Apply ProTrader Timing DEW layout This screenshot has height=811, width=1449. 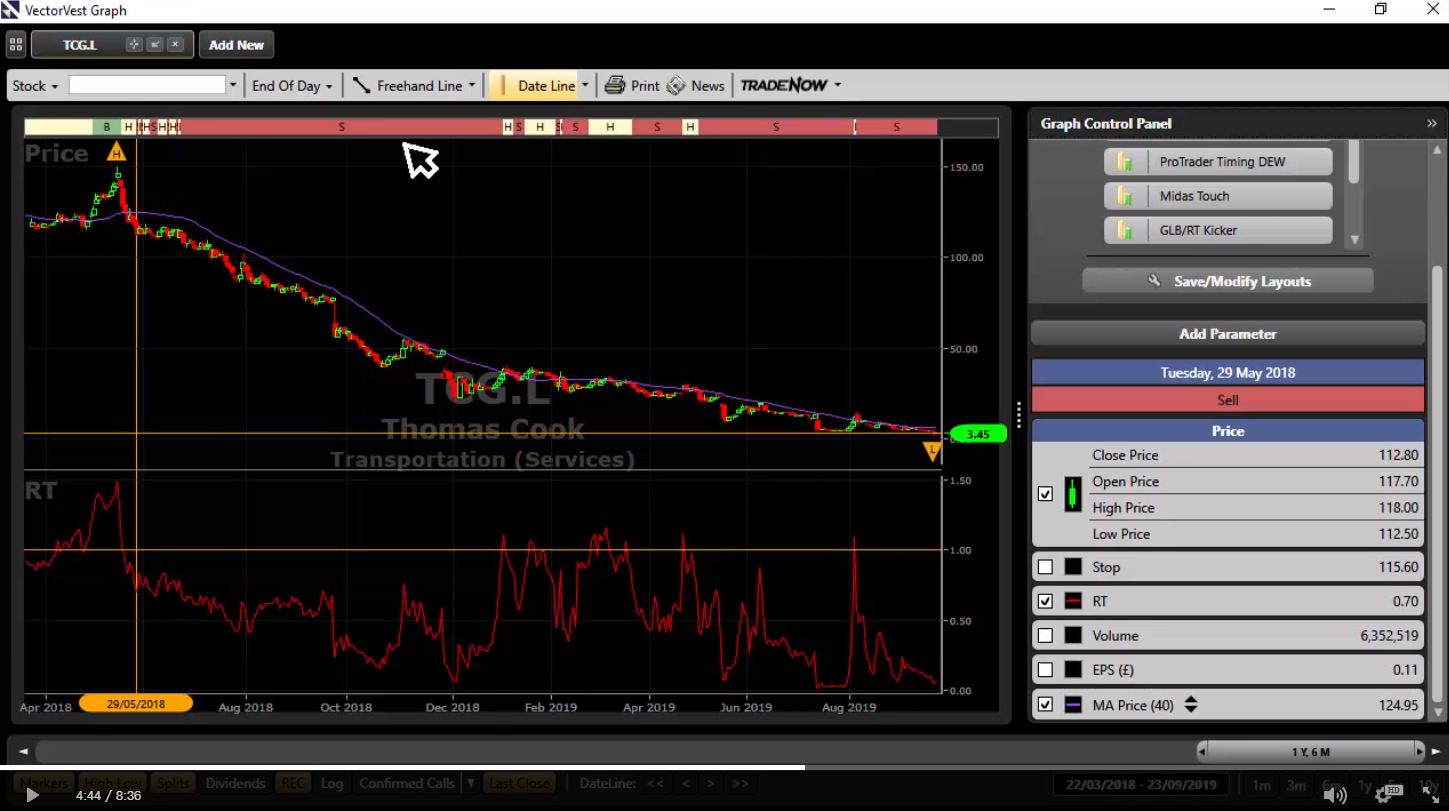click(1218, 162)
